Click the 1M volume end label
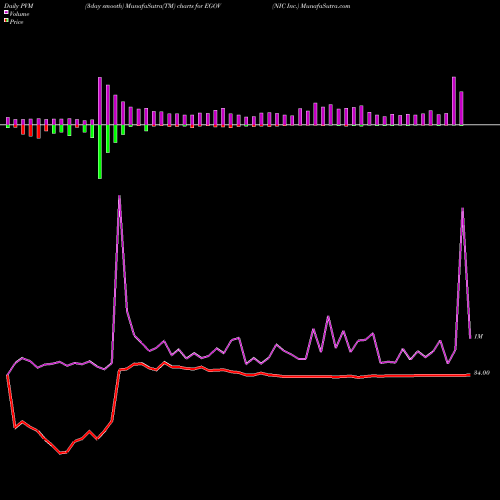Image resolution: width=500 pixels, height=500 pixels. (x=478, y=337)
